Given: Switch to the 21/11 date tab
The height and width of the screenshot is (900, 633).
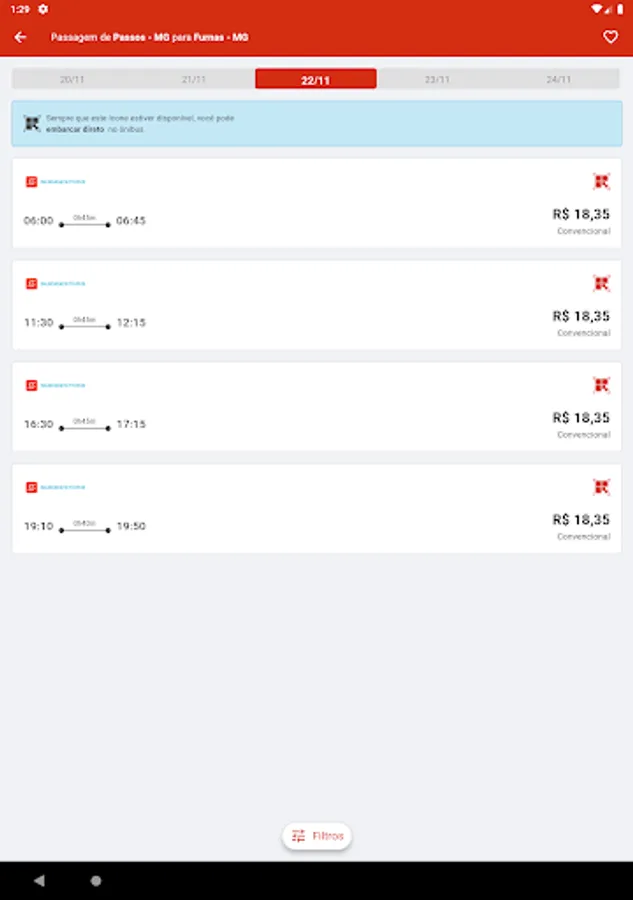Looking at the screenshot, I should point(195,77).
